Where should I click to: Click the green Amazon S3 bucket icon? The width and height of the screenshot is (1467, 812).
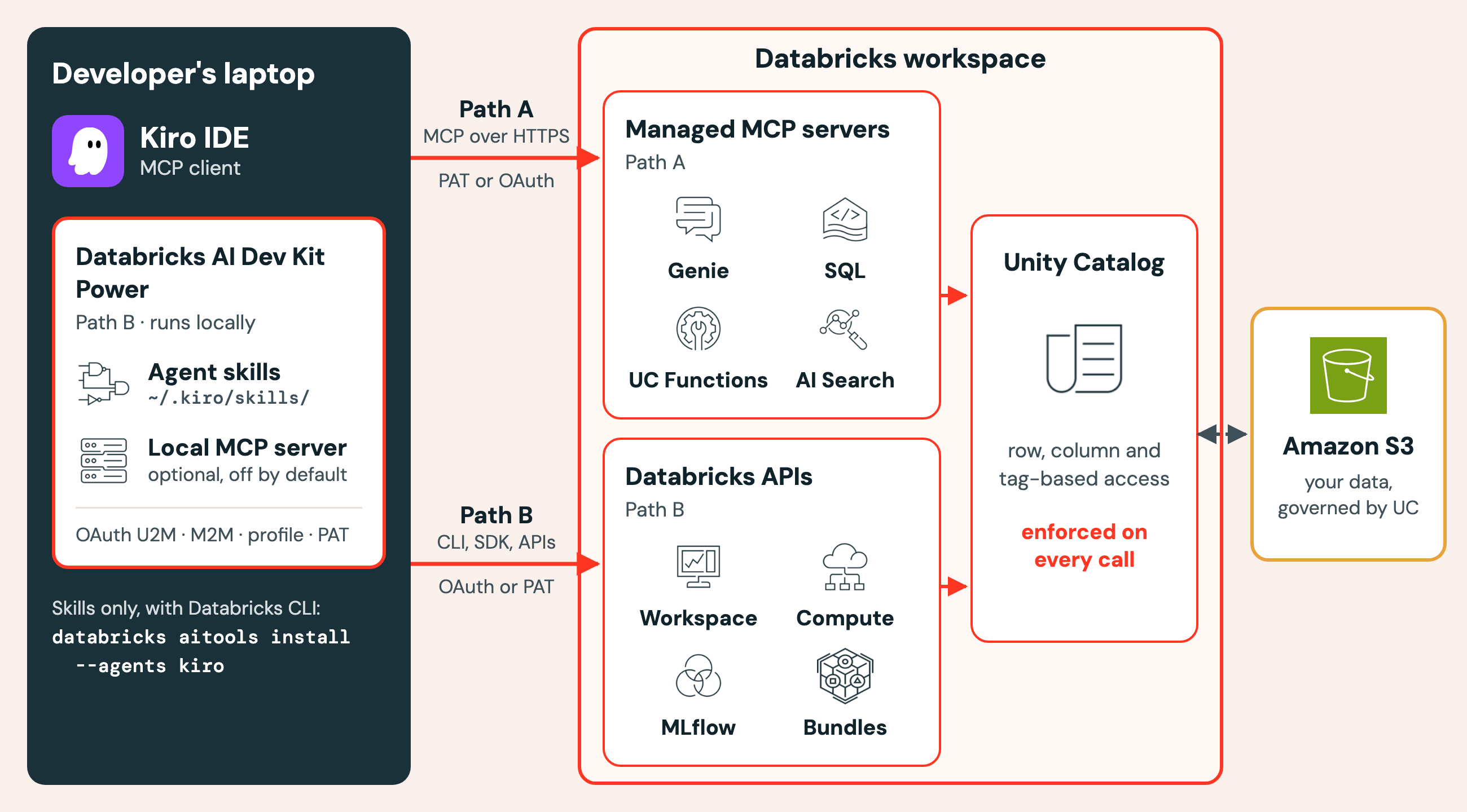coord(1347,375)
